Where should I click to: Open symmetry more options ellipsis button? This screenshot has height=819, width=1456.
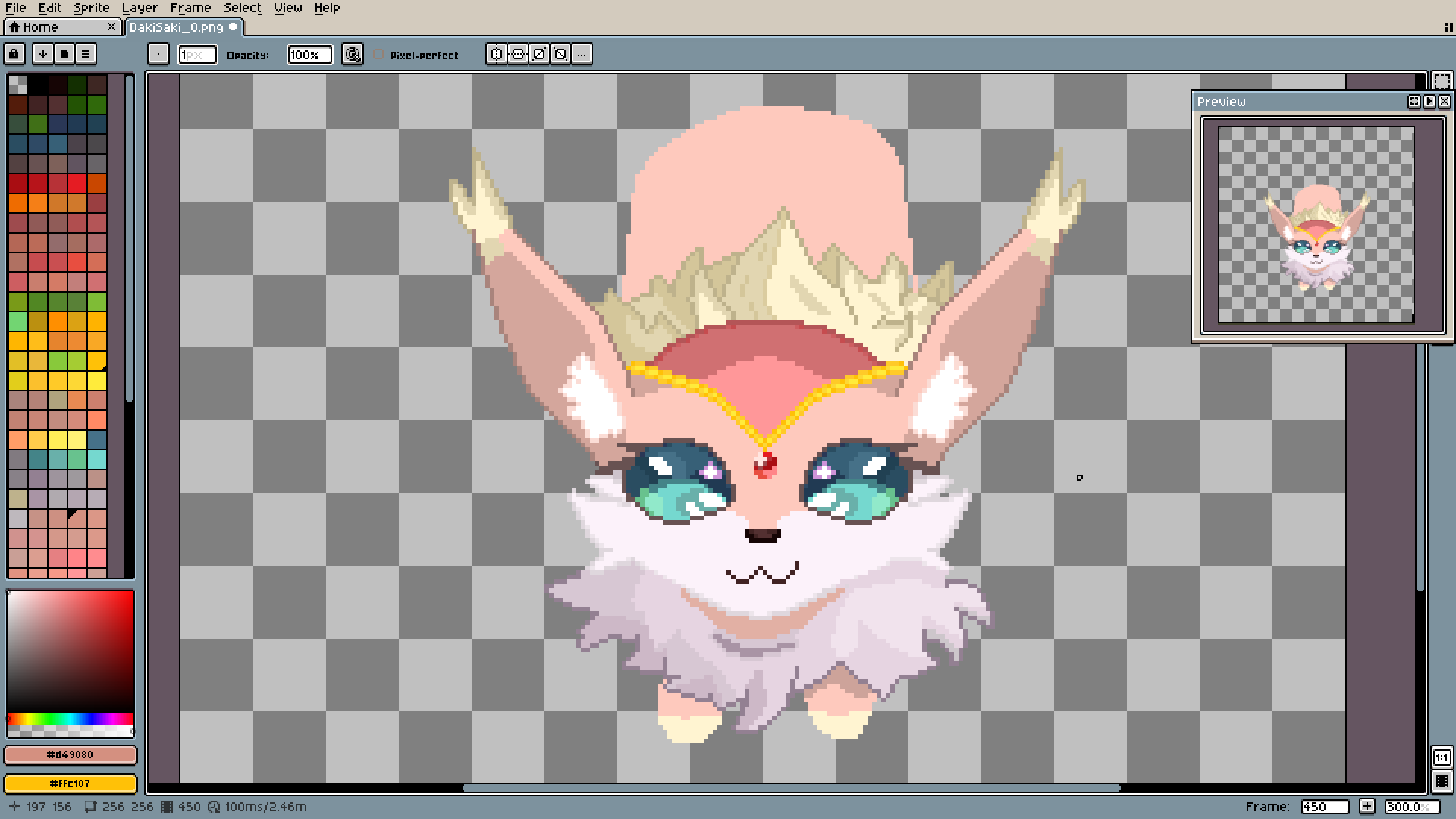click(x=582, y=54)
